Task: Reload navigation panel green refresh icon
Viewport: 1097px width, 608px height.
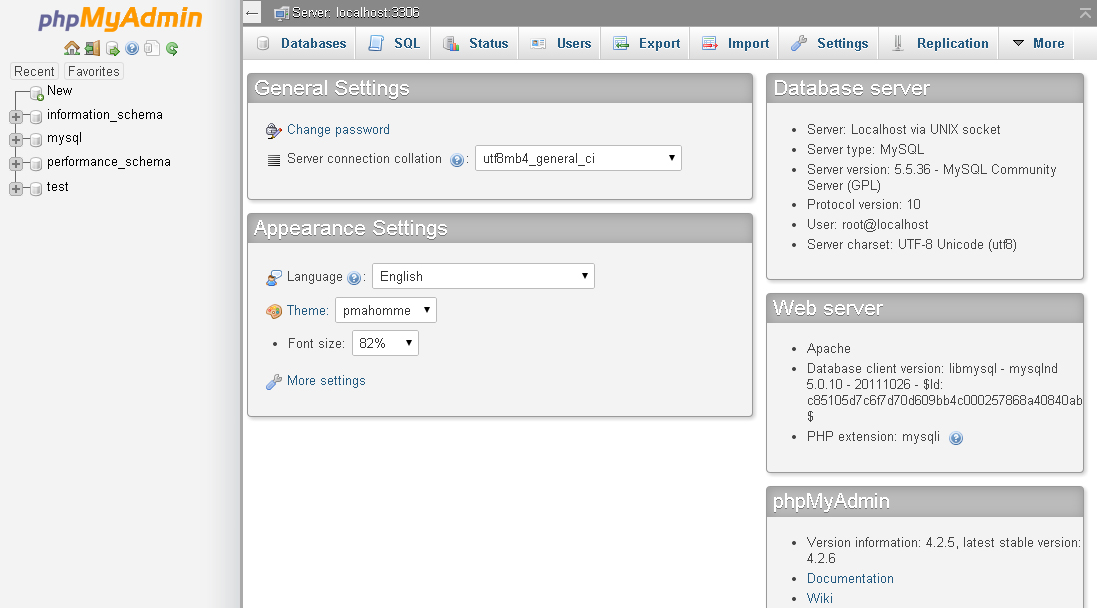Action: (x=172, y=48)
